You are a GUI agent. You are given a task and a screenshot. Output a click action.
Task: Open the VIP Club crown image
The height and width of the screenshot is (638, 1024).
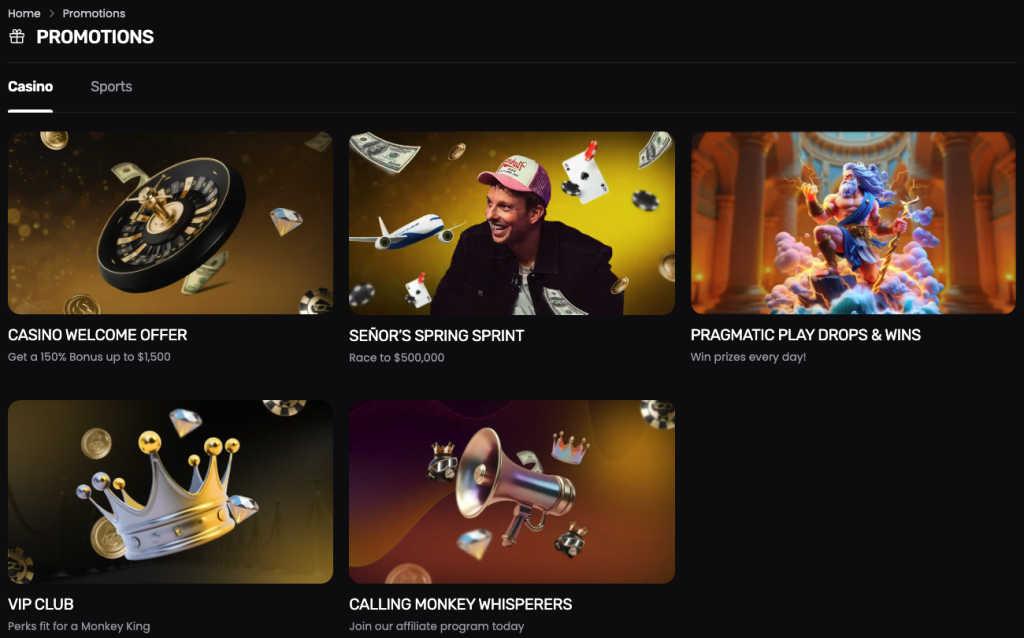pyautogui.click(x=170, y=492)
